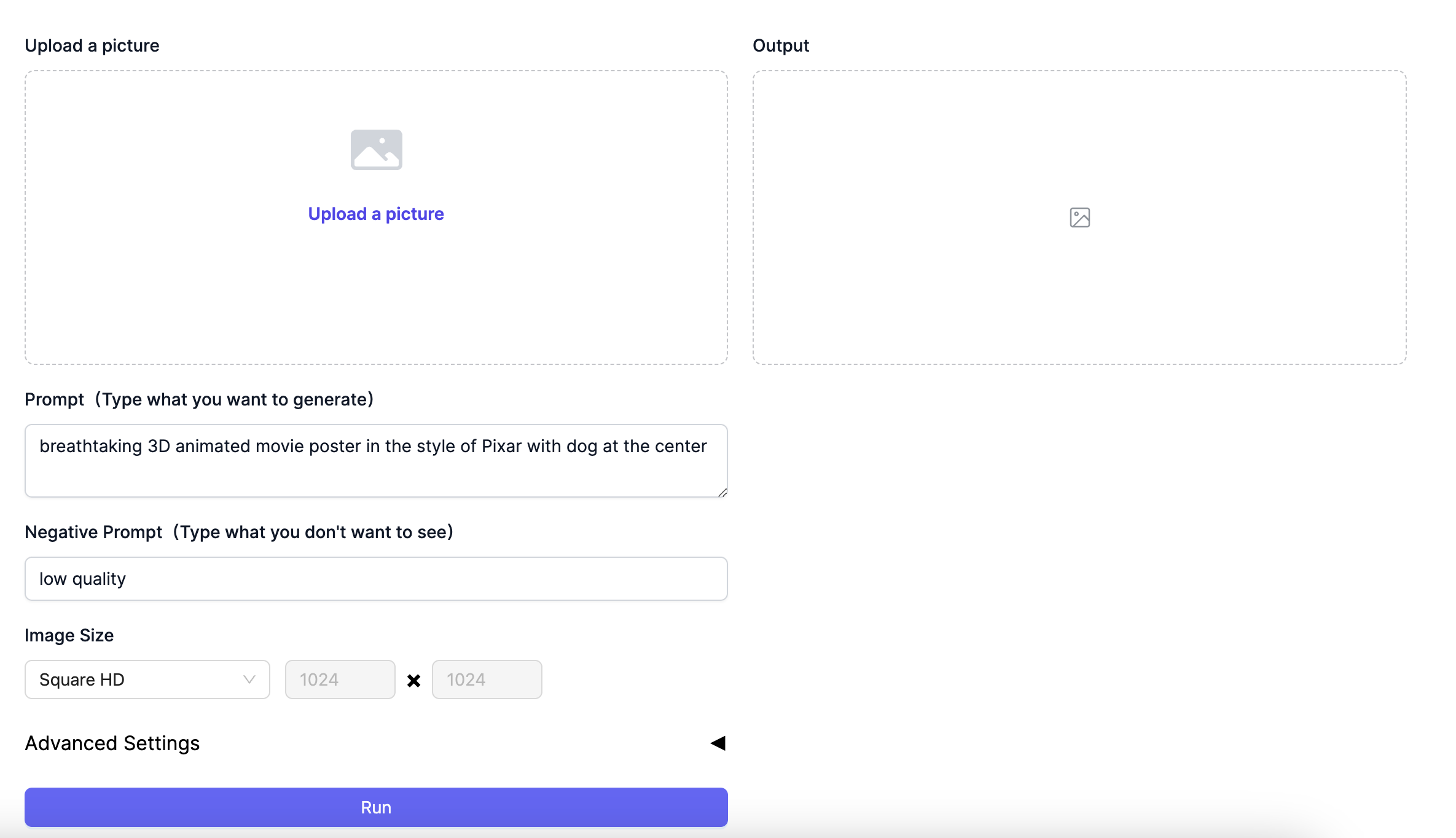Click the picture placeholder icon in upload area
This screenshot has width=1456, height=838.
click(376, 149)
